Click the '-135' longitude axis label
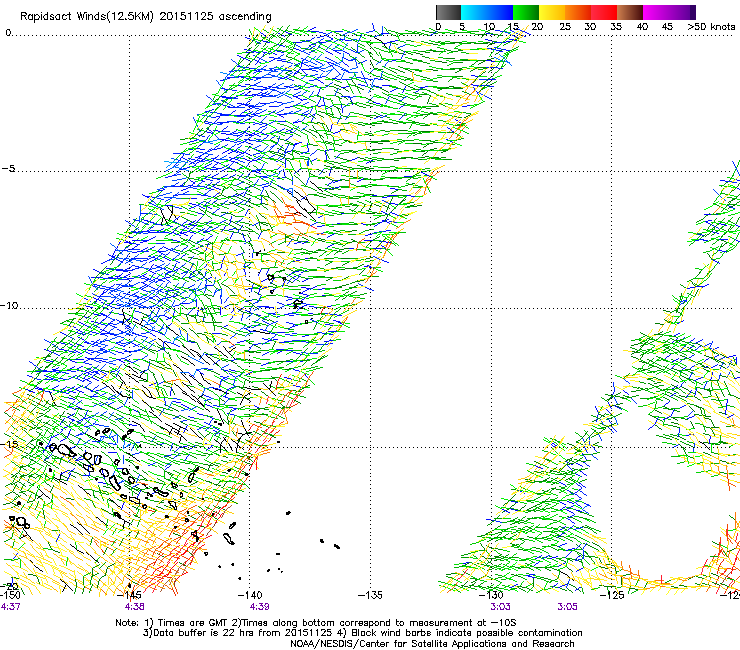This screenshot has width=740, height=650. pos(370,595)
